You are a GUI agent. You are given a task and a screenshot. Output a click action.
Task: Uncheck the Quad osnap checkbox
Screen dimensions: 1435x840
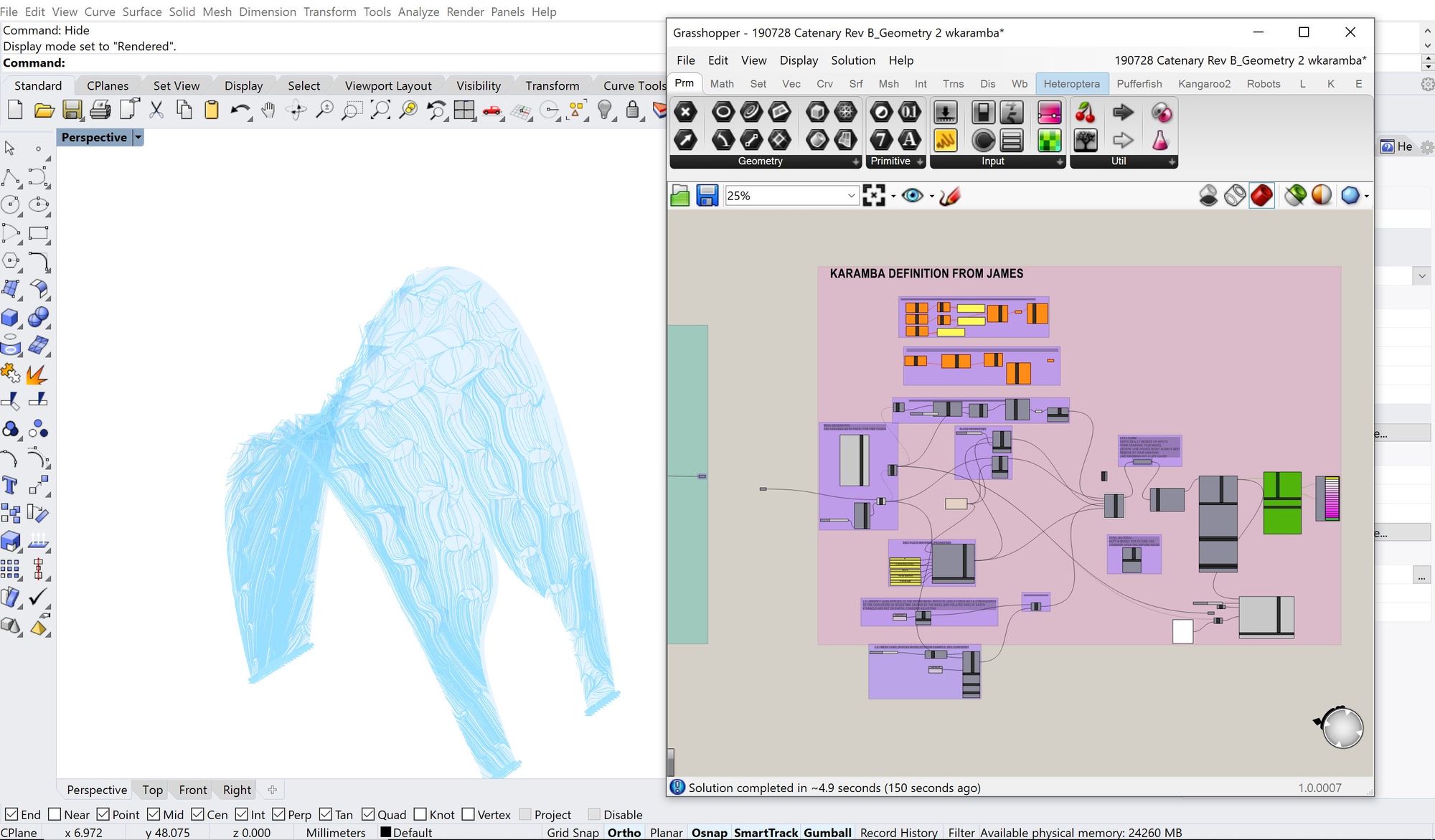(369, 814)
